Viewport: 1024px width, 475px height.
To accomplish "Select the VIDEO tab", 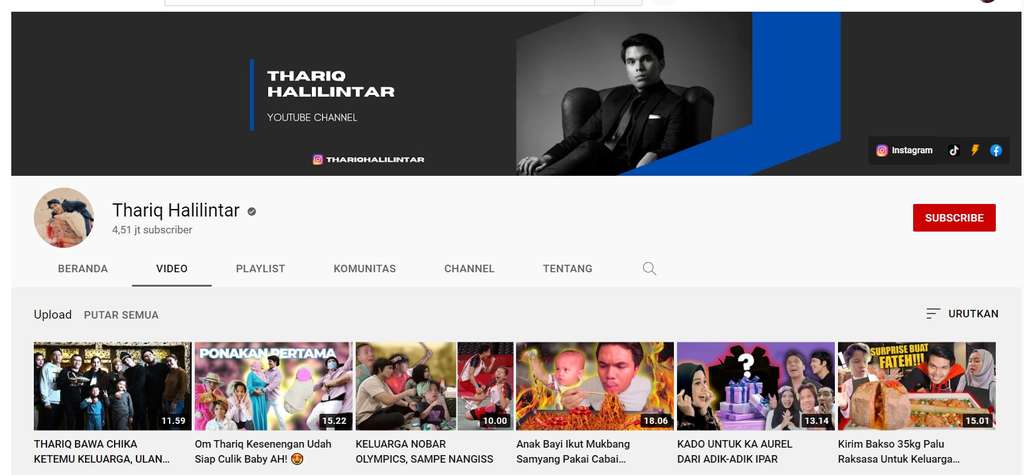I will tap(172, 269).
